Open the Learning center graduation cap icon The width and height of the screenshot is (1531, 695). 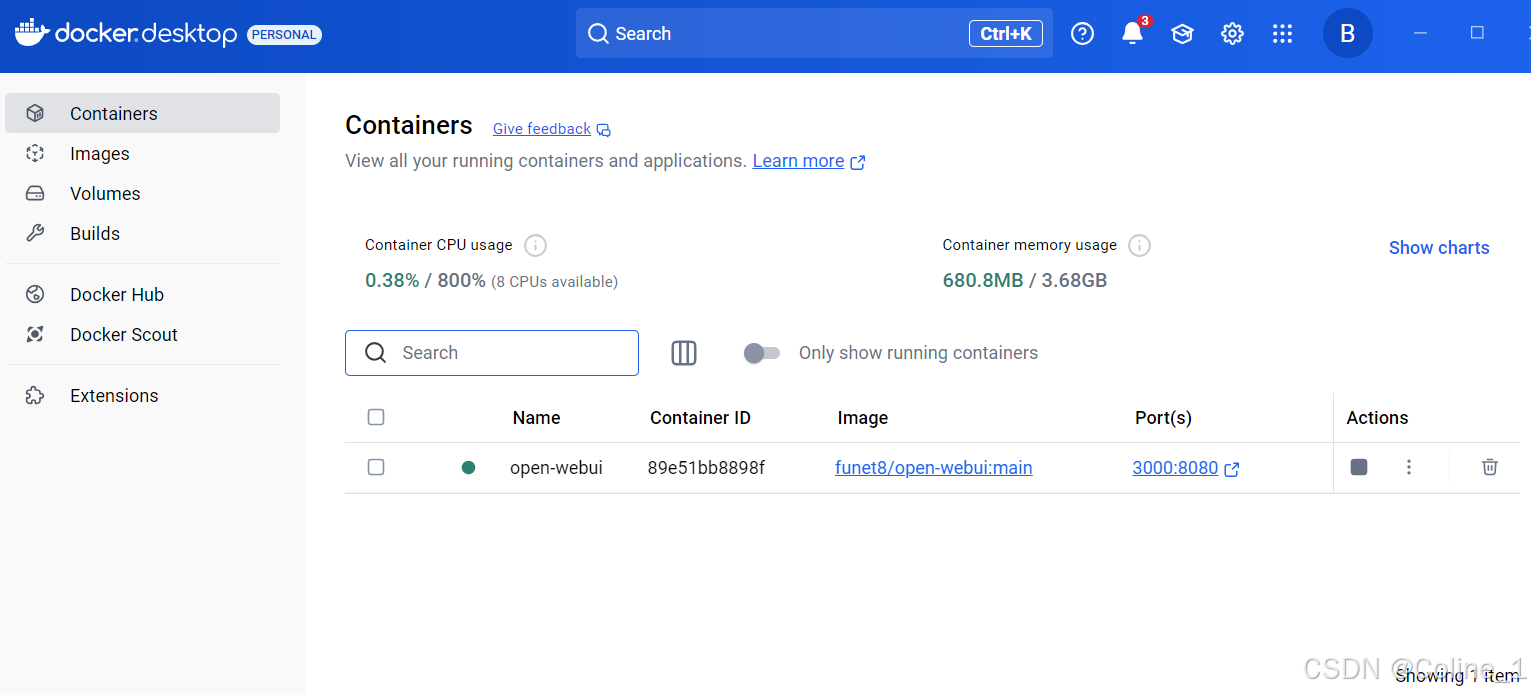(1182, 34)
